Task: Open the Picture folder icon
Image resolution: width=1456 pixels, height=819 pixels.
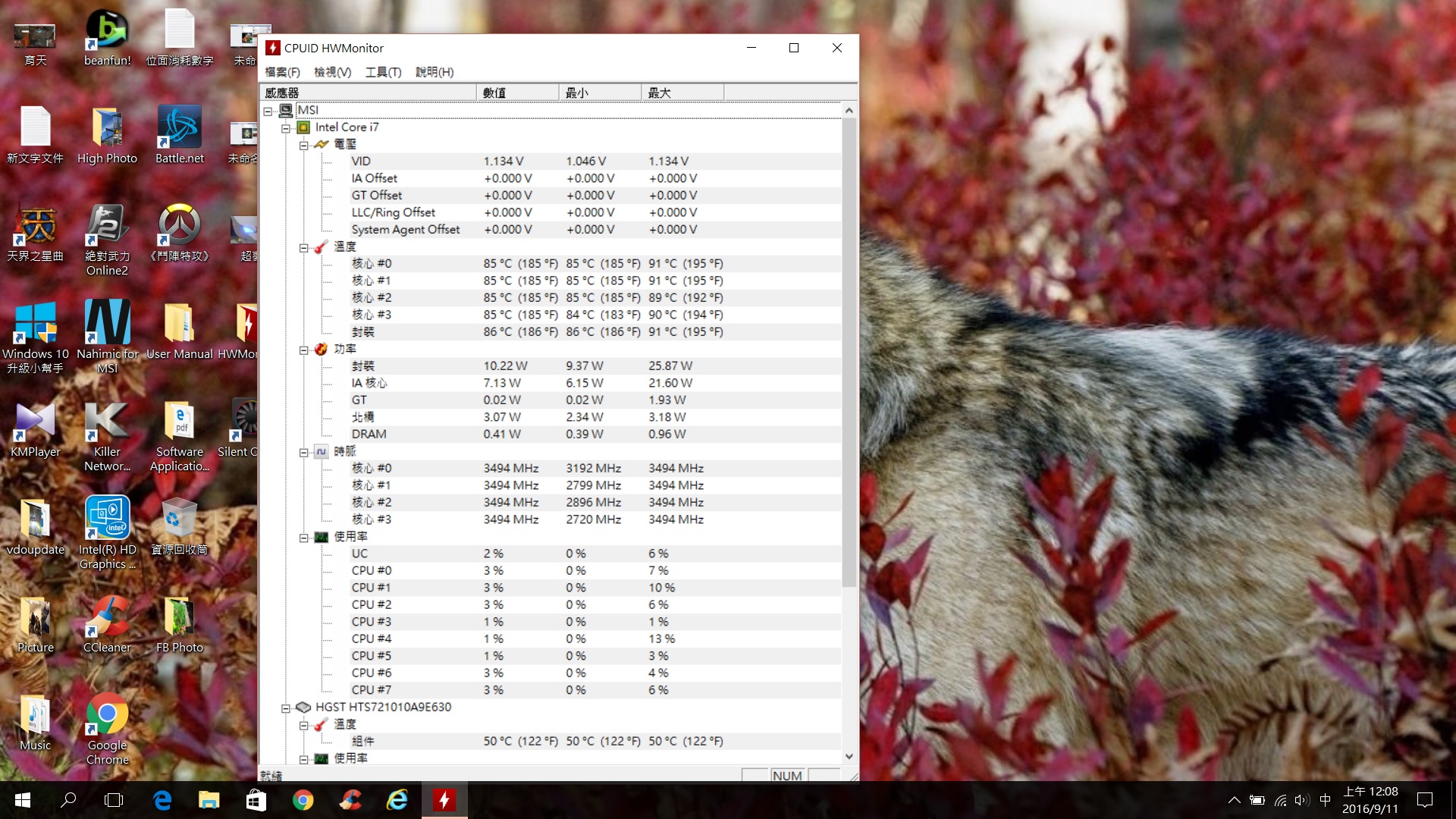Action: click(x=35, y=624)
